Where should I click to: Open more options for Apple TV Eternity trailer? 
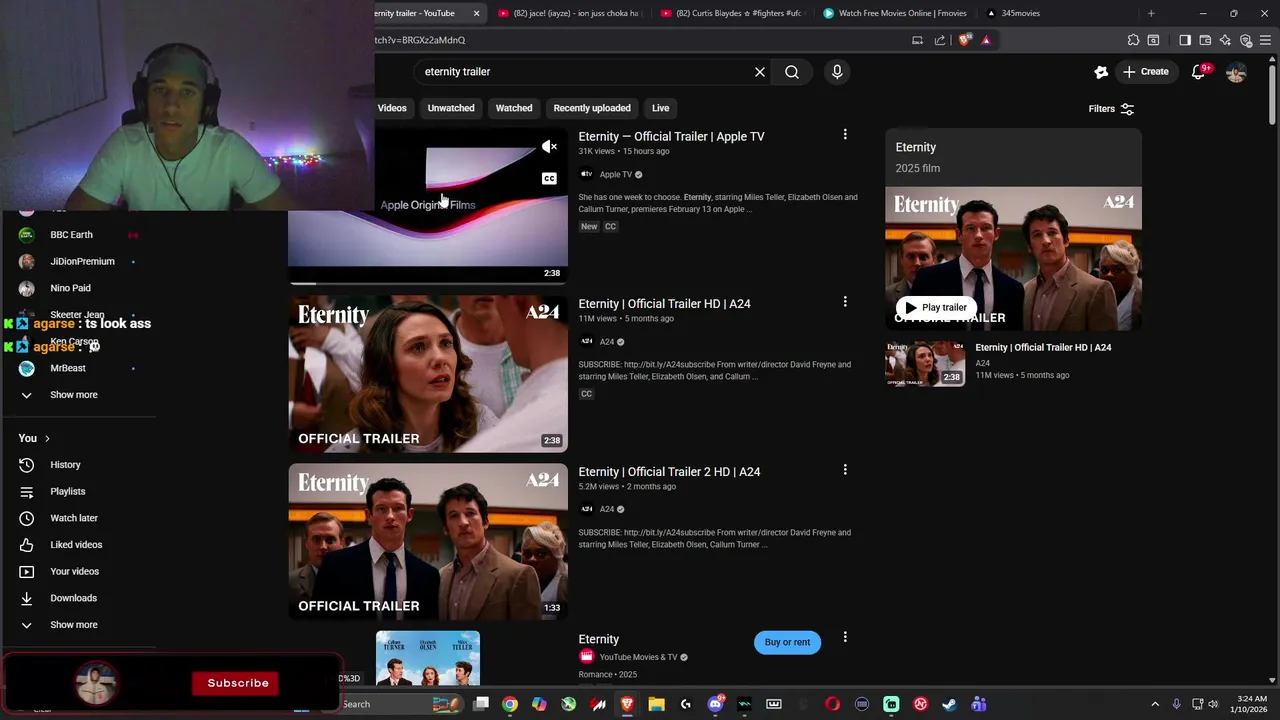click(x=845, y=134)
